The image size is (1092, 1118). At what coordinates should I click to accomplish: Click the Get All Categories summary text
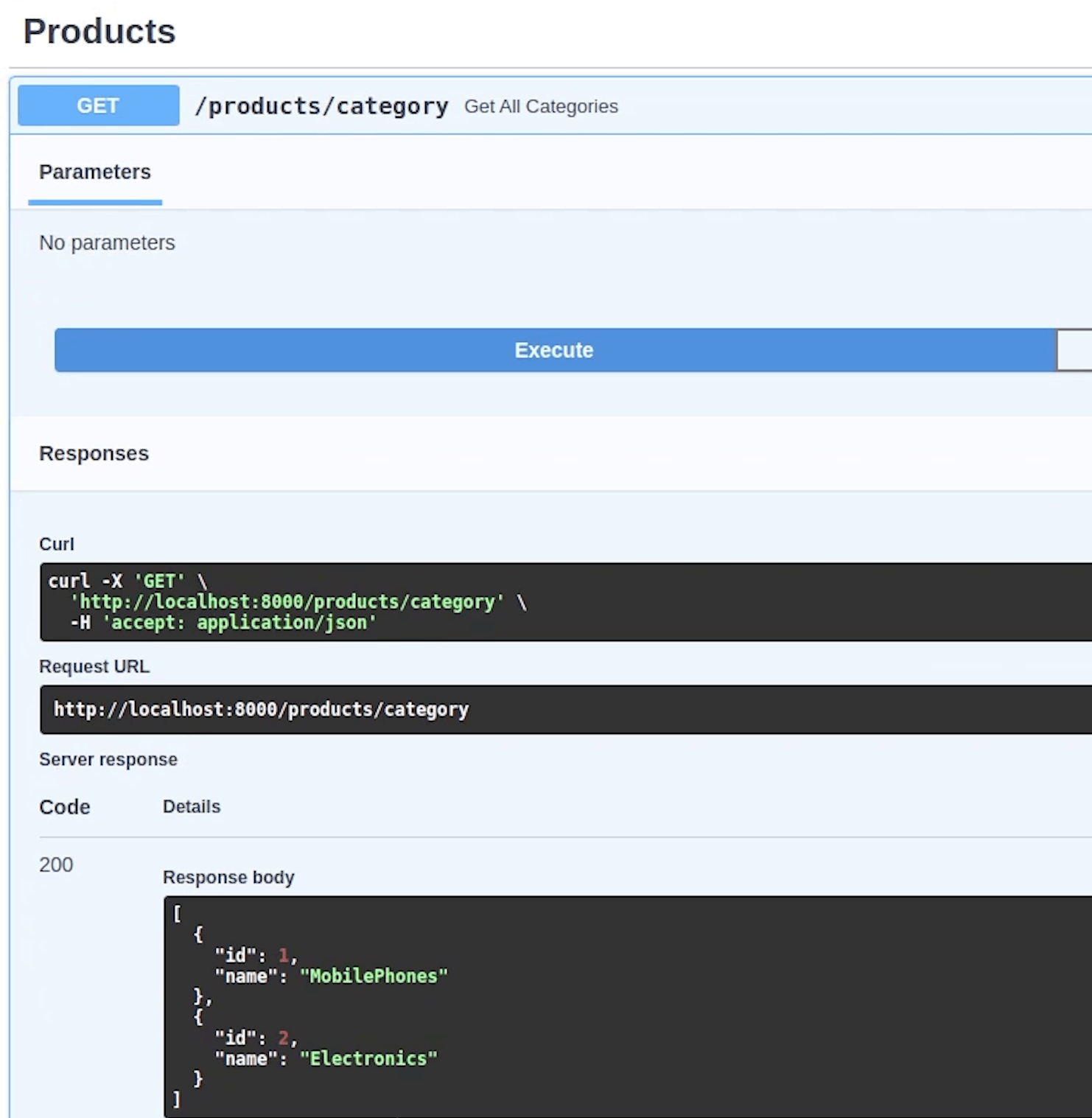click(x=541, y=107)
